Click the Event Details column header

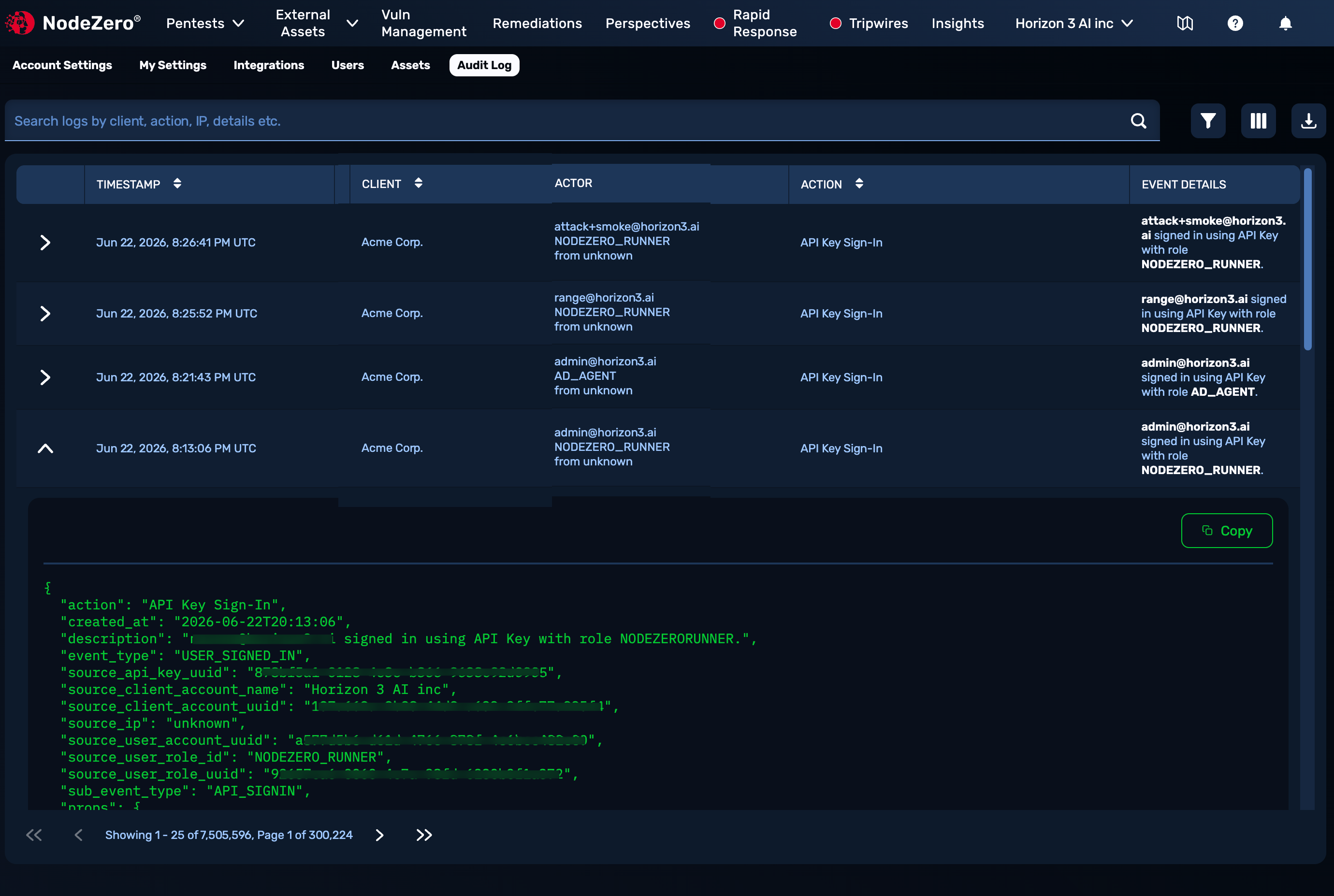pyautogui.click(x=1184, y=185)
